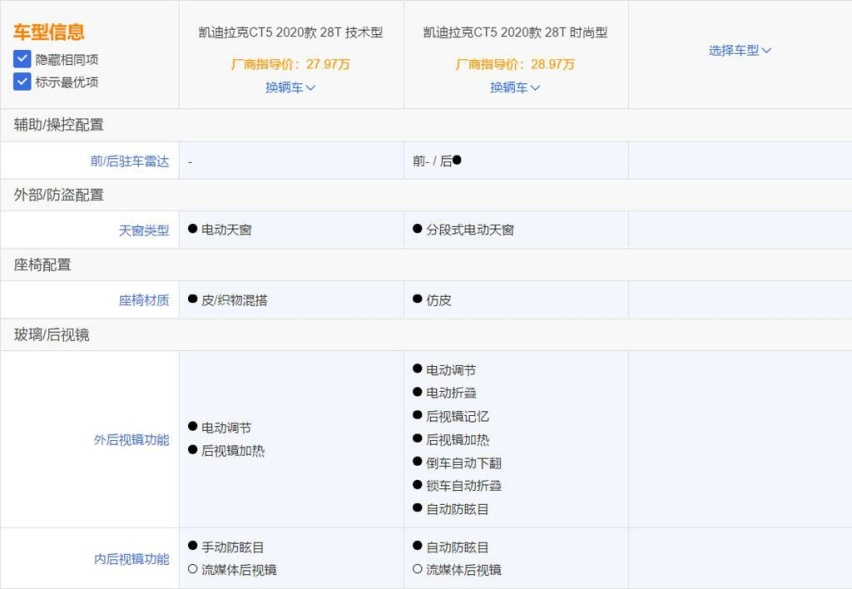
Task: Open the 选择车型 dropdown
Action: coord(740,51)
